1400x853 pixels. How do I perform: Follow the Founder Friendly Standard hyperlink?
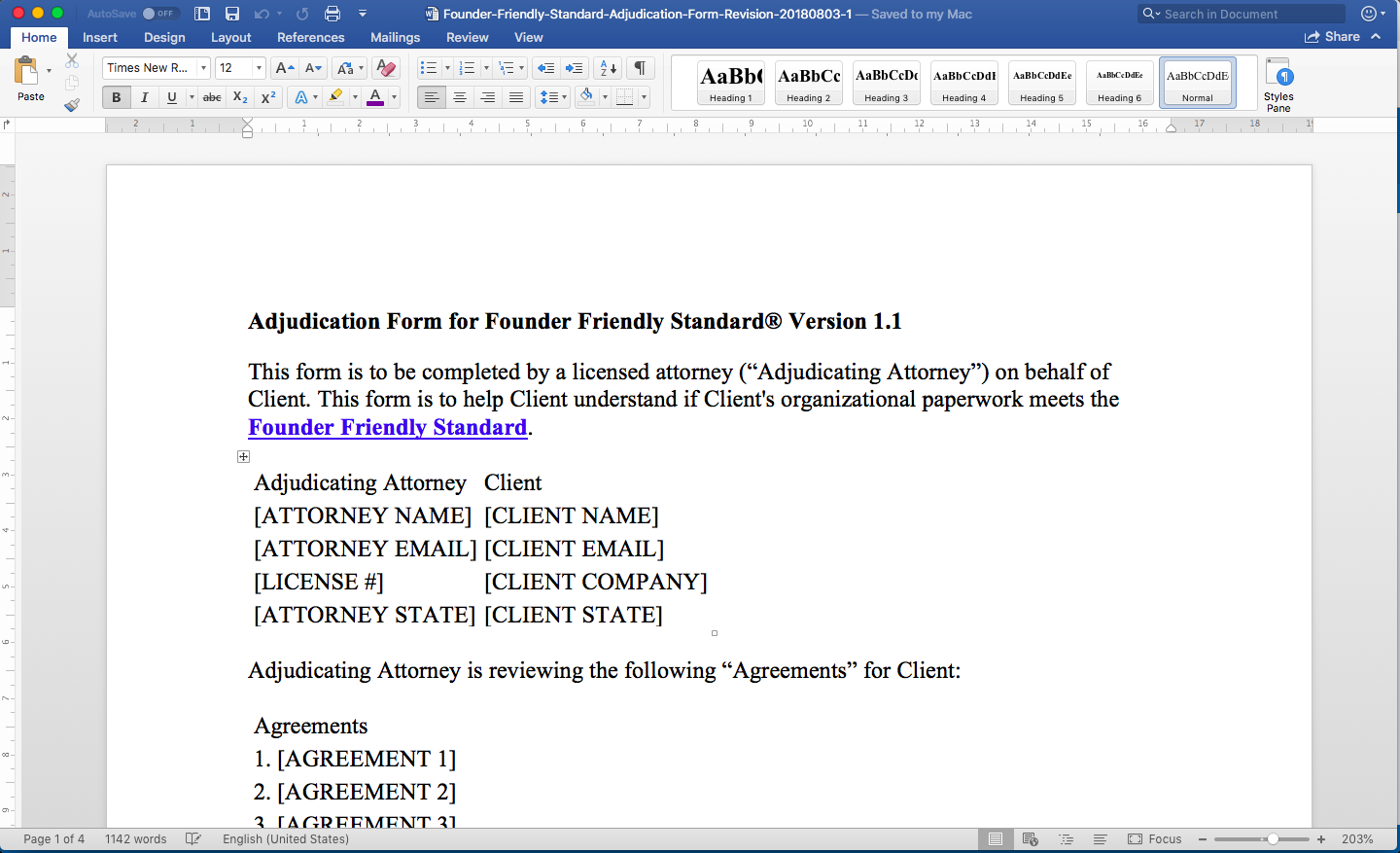[387, 427]
